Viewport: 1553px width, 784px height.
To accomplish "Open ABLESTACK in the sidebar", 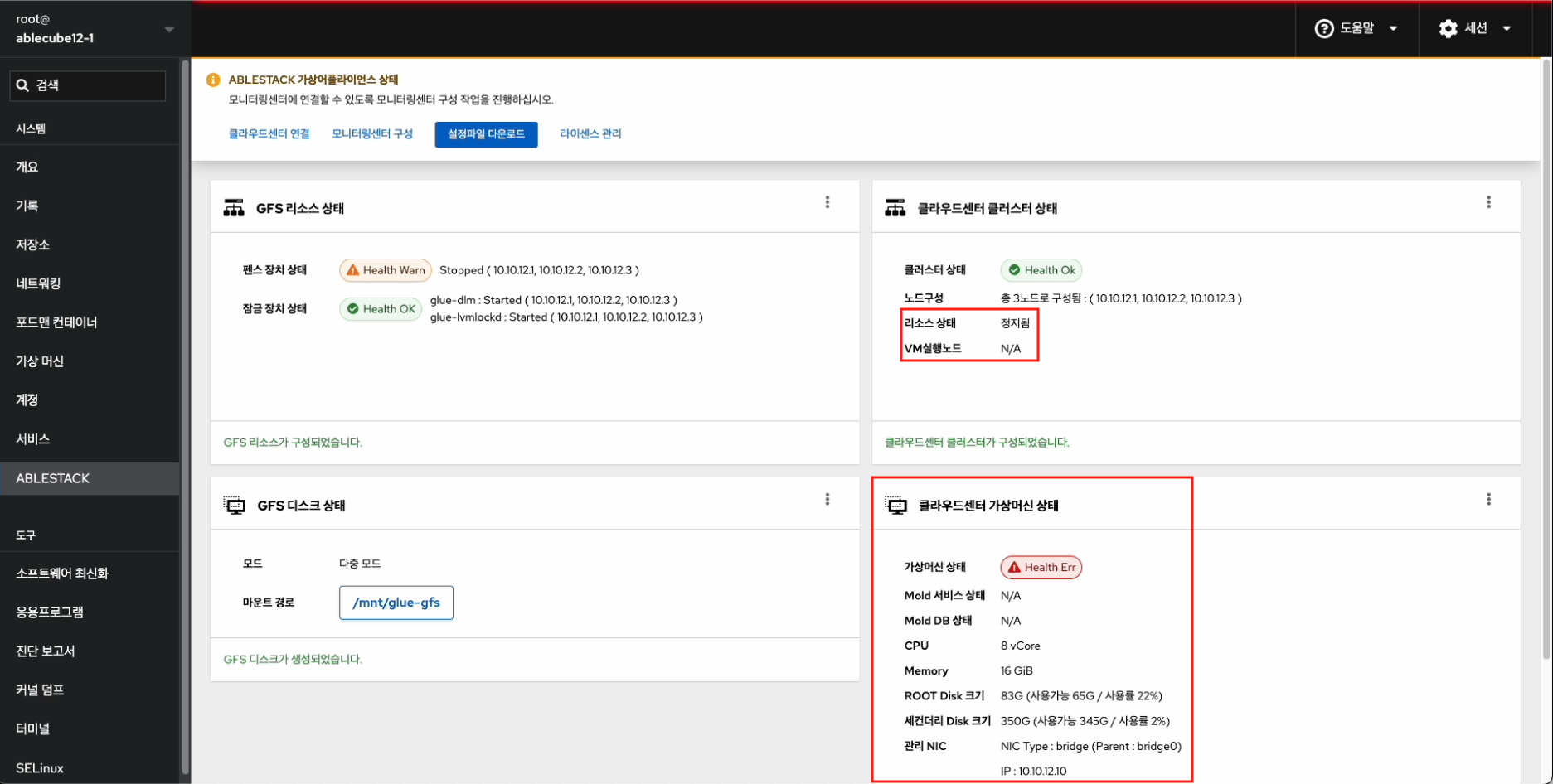I will tap(53, 478).
